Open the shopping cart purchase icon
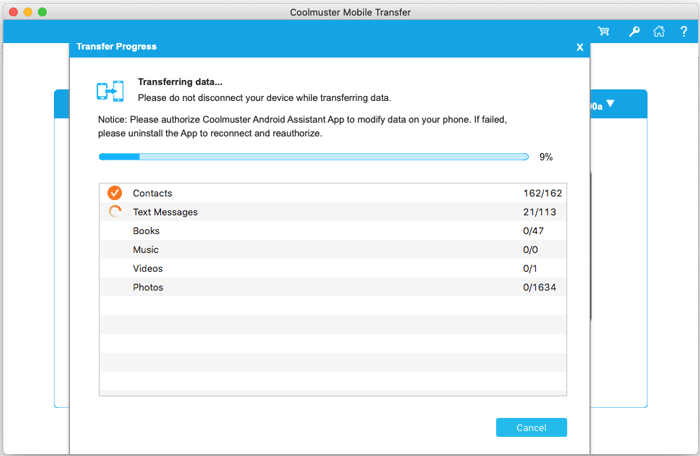Screen dimensions: 700x456 click(x=604, y=31)
